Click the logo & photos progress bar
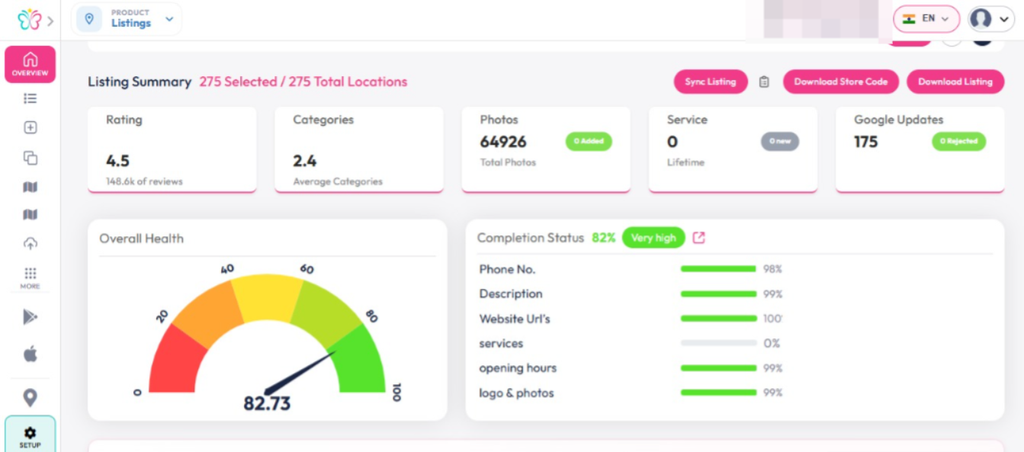The image size is (1024, 452). click(718, 393)
